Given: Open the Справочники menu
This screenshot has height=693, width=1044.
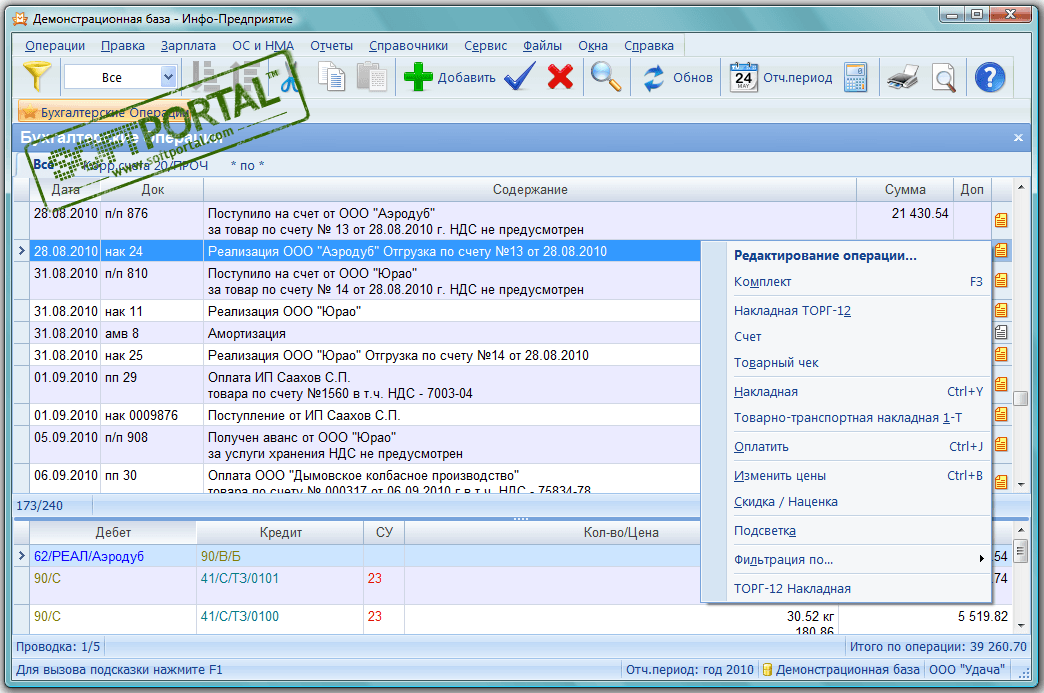Looking at the screenshot, I should (408, 46).
